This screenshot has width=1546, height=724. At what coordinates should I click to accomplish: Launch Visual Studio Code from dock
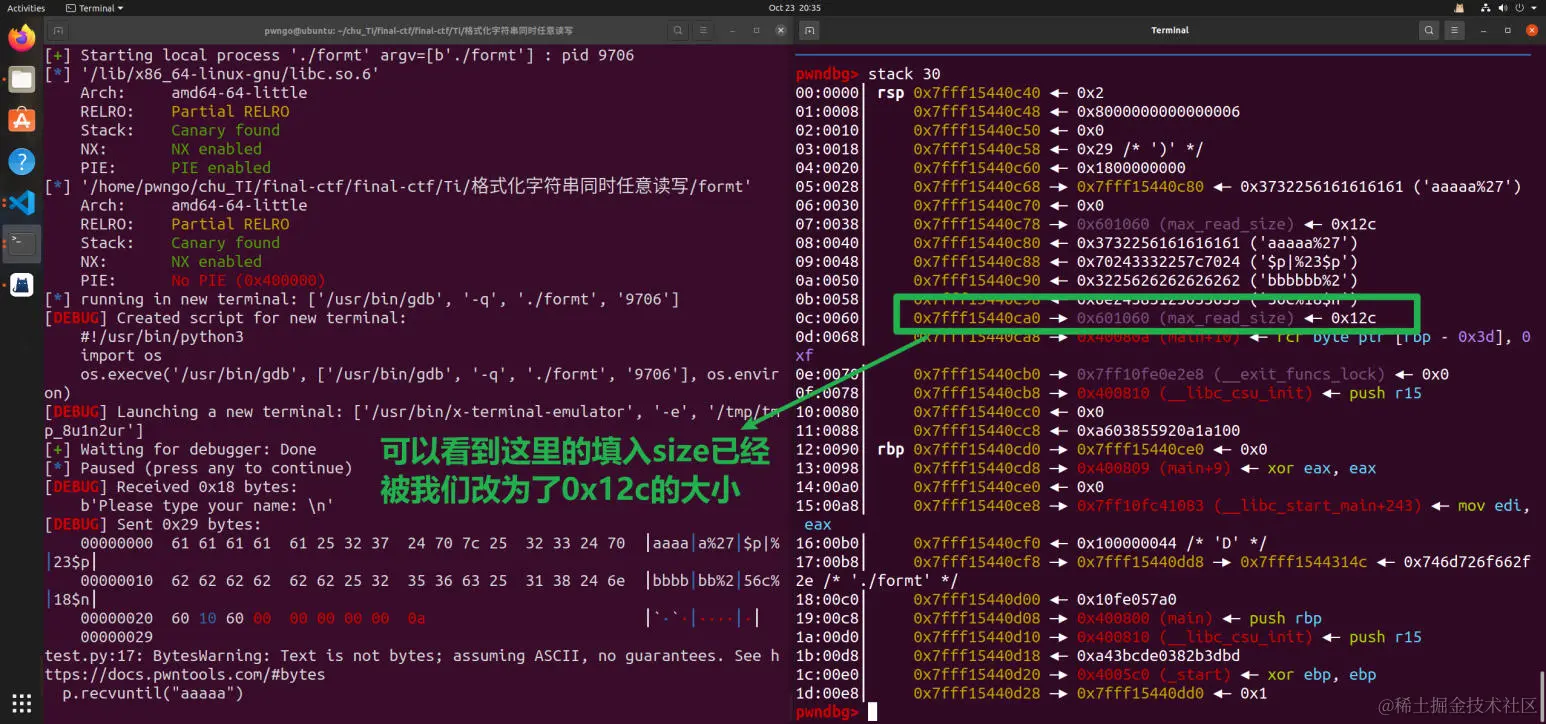click(x=21, y=203)
